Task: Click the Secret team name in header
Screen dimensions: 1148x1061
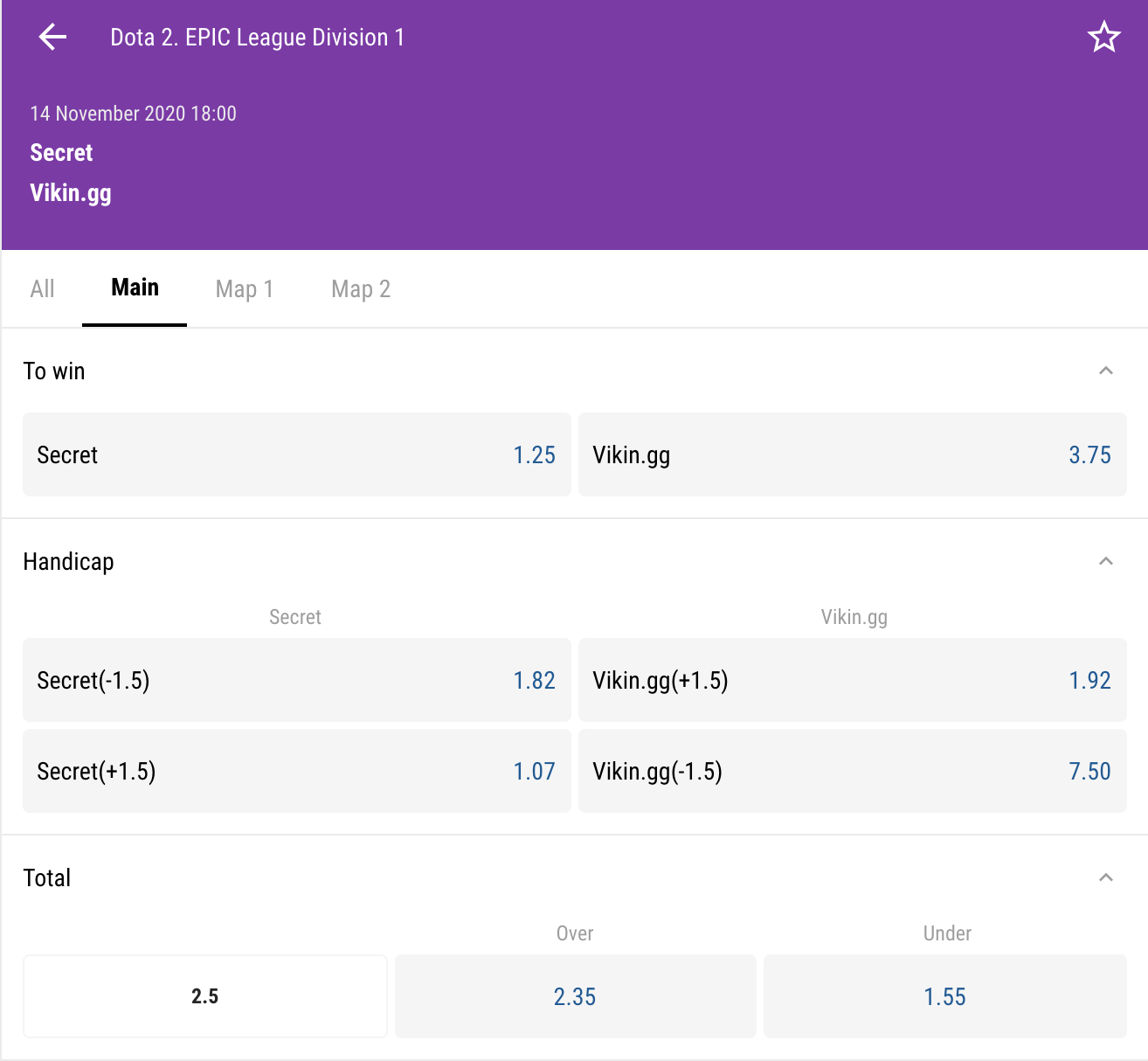Action: (x=61, y=153)
